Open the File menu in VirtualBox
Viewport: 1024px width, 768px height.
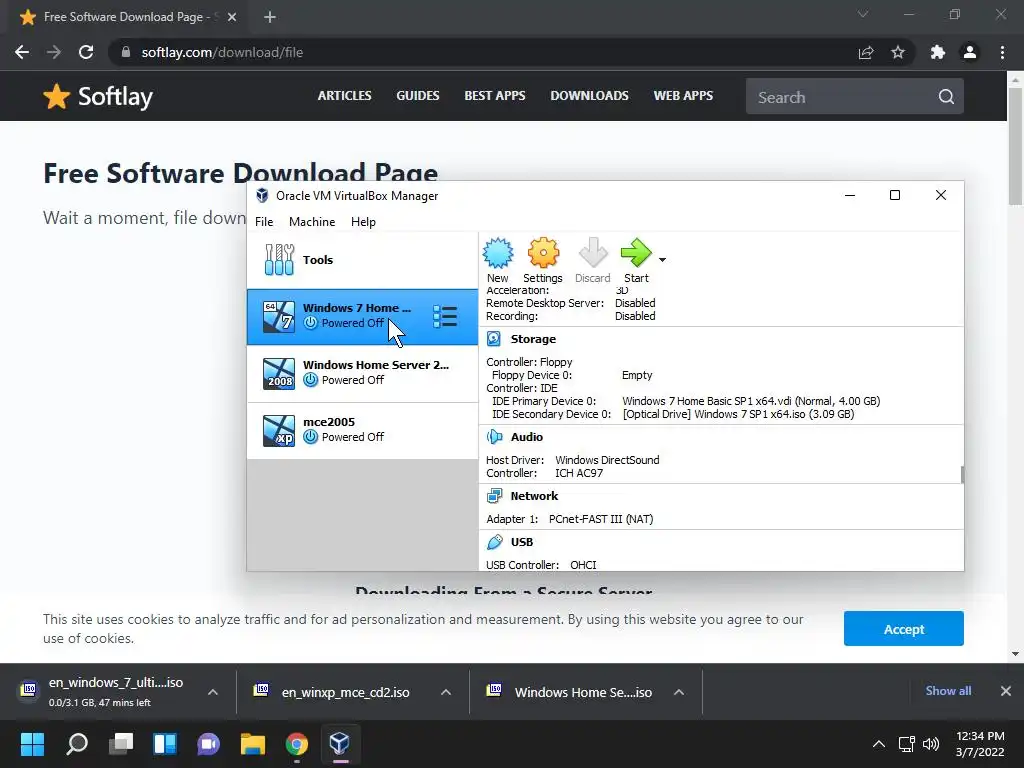click(x=264, y=222)
